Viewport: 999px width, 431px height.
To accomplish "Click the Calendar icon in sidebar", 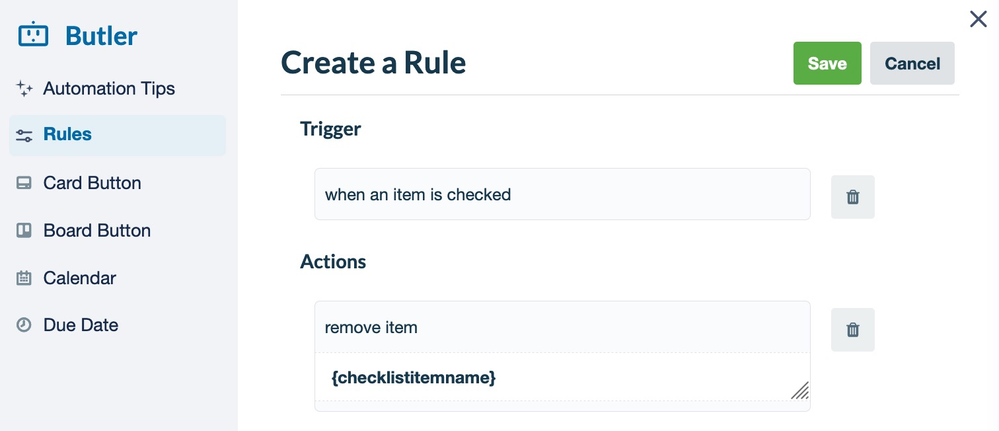I will tap(24, 279).
